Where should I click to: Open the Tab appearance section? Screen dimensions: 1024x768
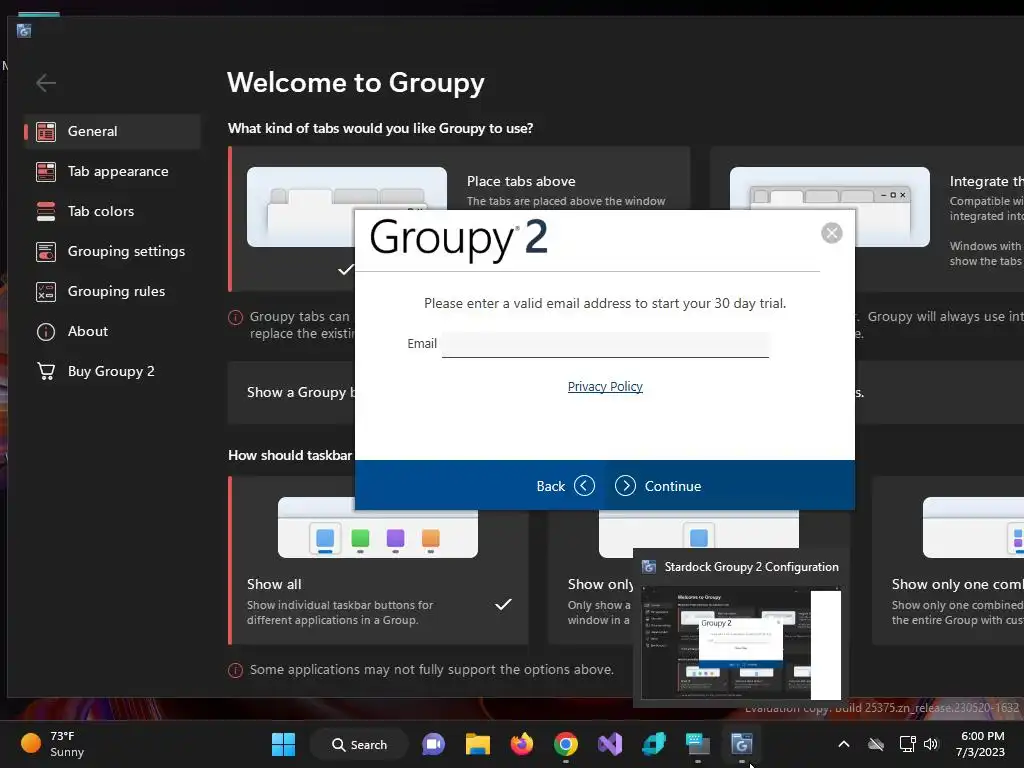tap(112, 171)
